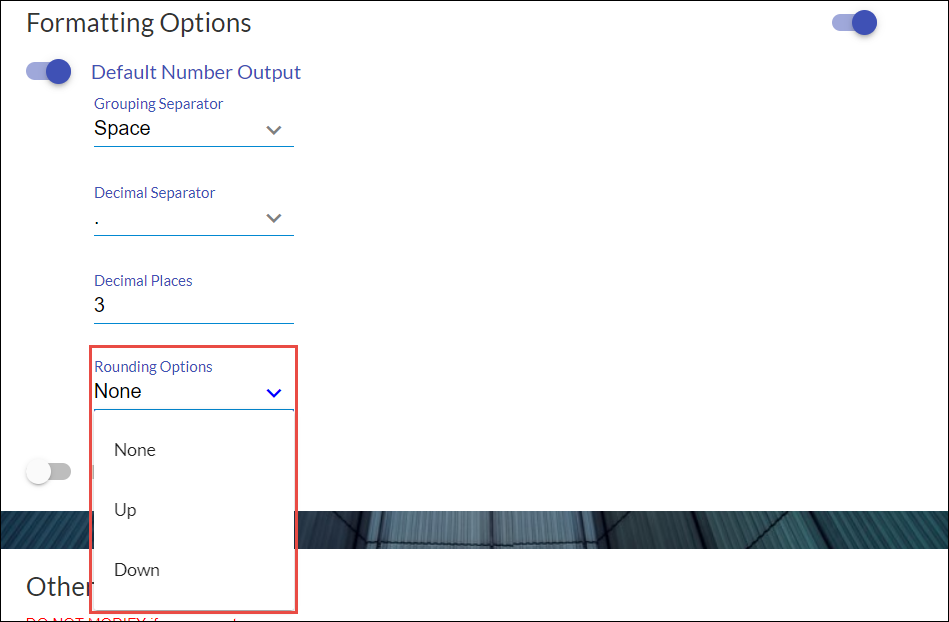Click the Default Number Output label
This screenshot has height=622, width=949.
[x=196, y=72]
